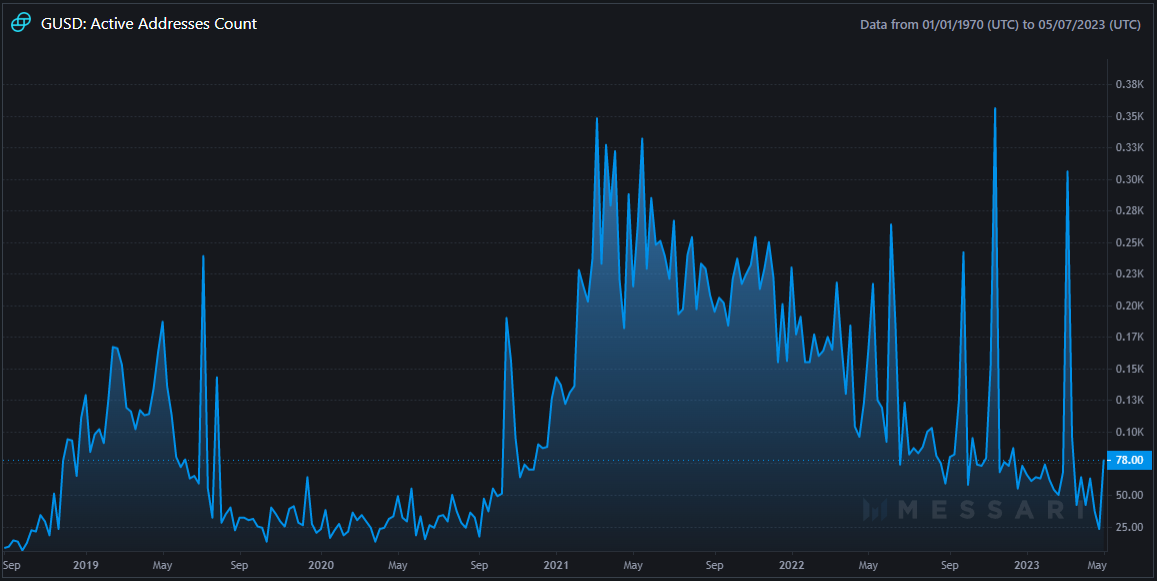This screenshot has height=581, width=1157.
Task: Click the 0.17K y-axis label
Action: point(1130,337)
